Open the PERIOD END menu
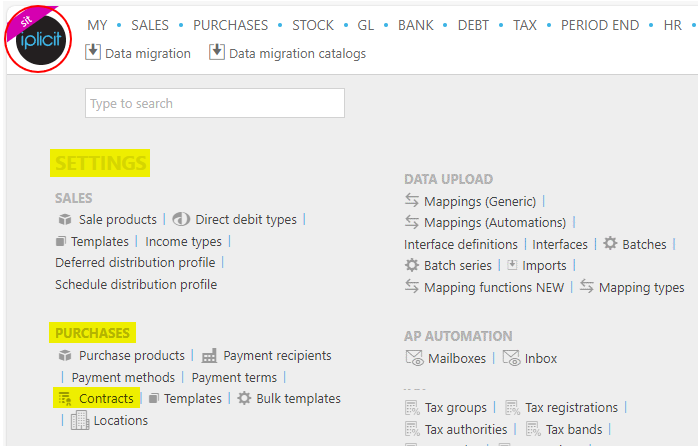The image size is (698, 446). point(600,25)
